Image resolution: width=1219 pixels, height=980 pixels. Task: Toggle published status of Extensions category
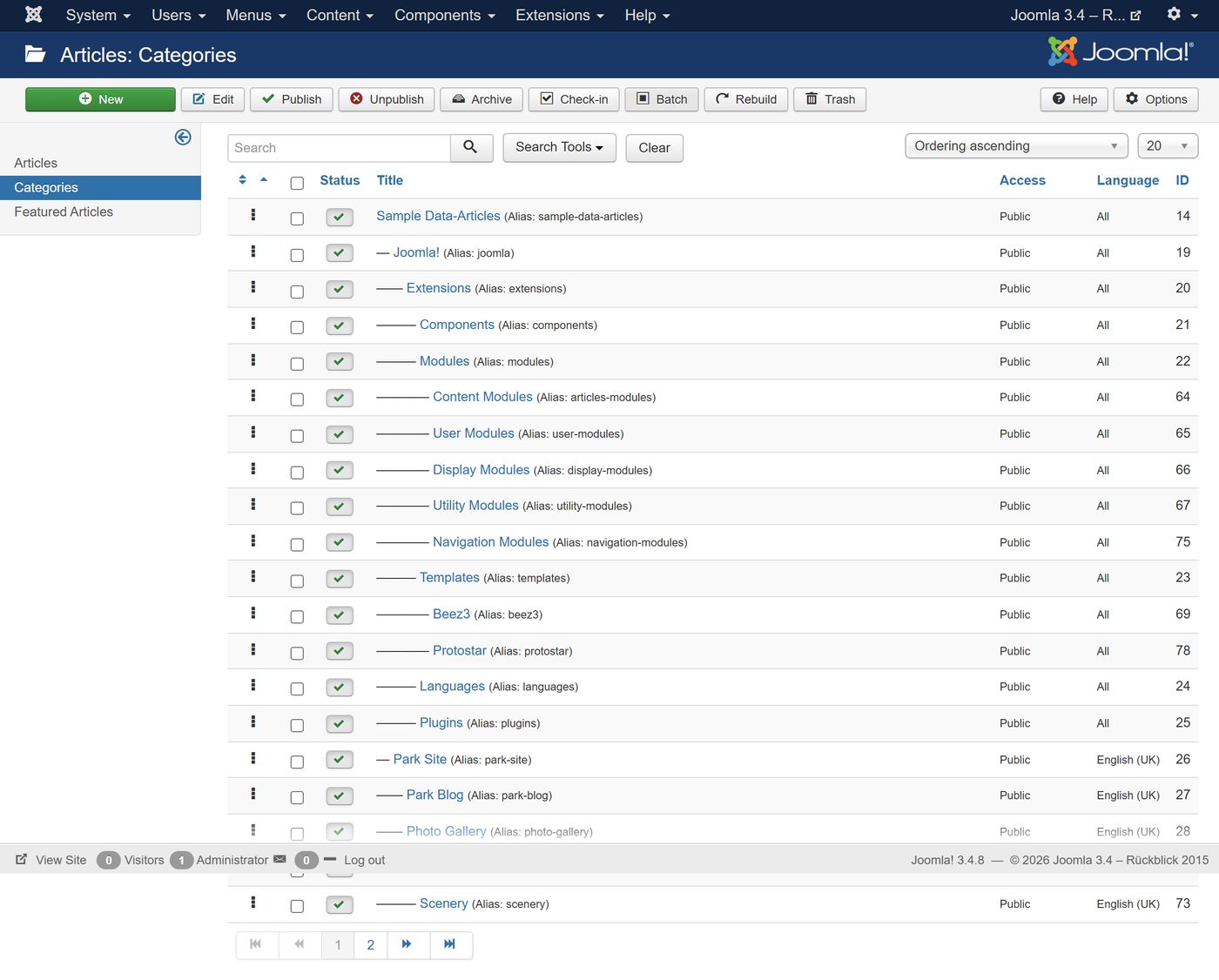coord(339,290)
